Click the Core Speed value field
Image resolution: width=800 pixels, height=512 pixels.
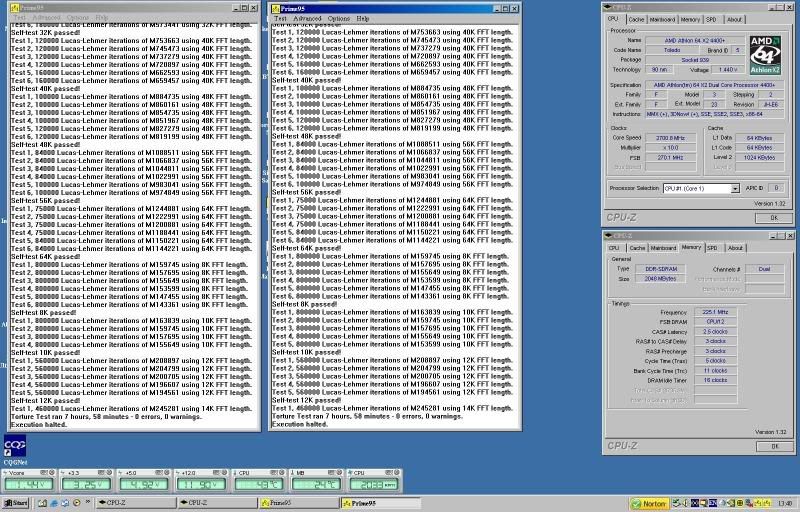click(x=670, y=138)
